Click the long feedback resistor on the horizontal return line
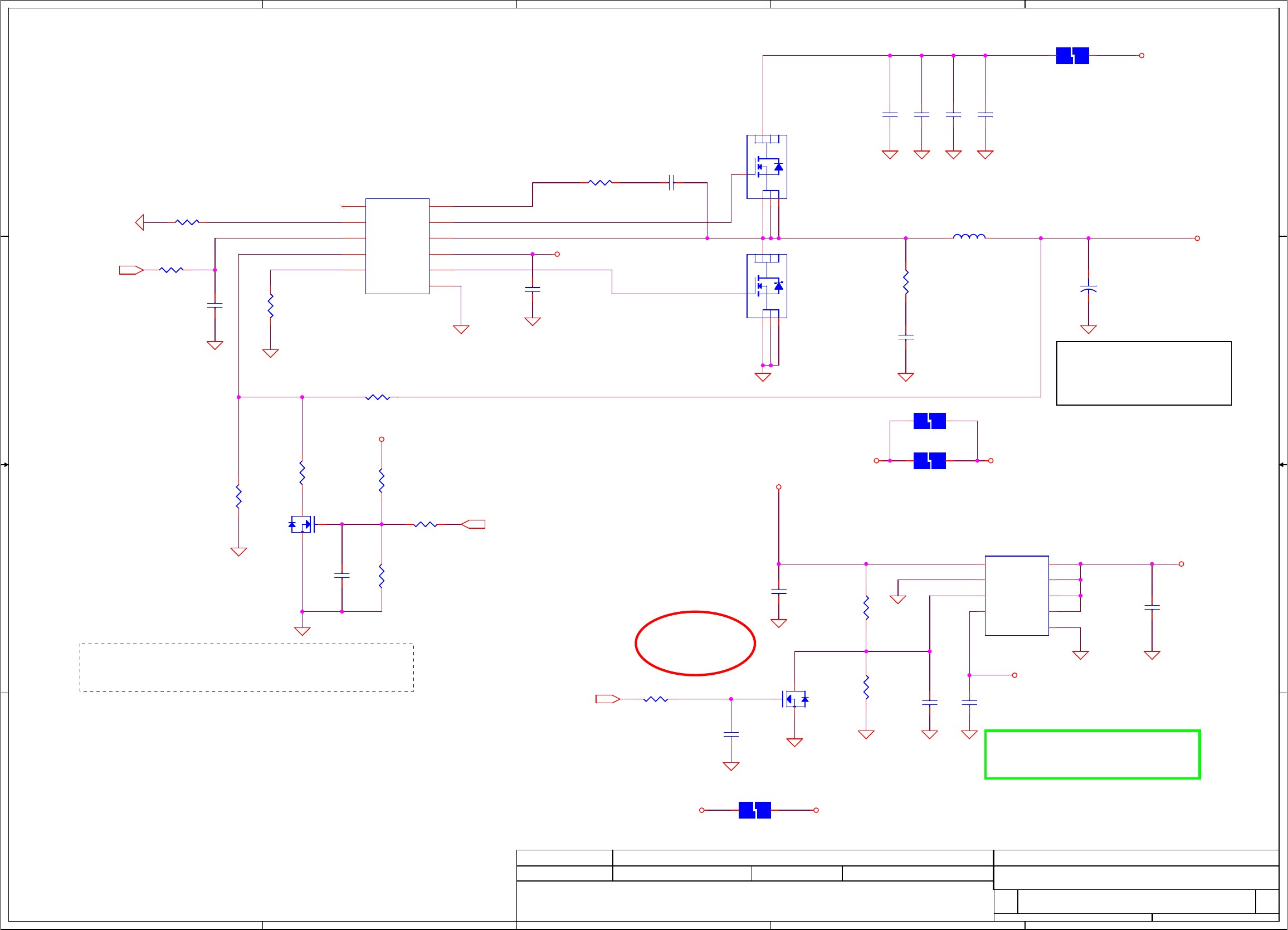1288x930 pixels. click(x=378, y=397)
